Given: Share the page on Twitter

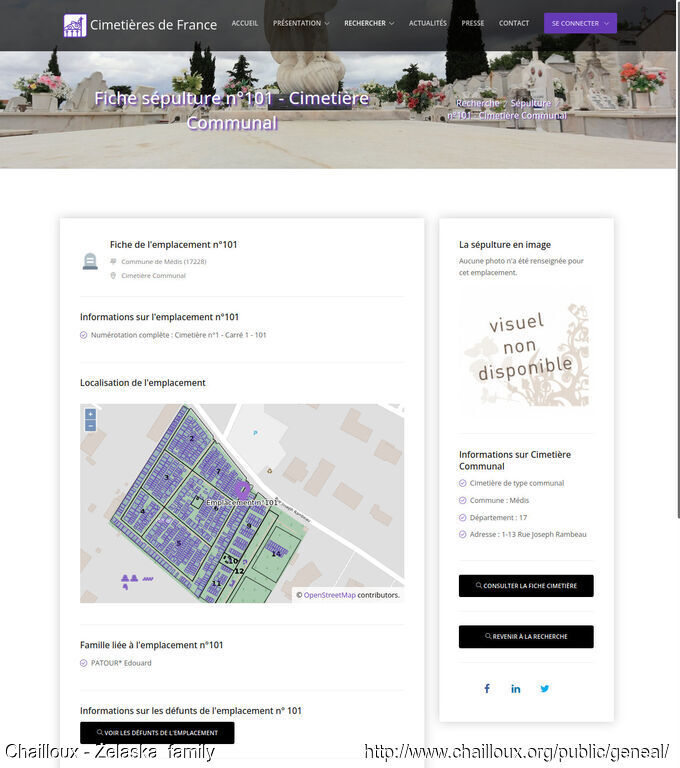Looking at the screenshot, I should coord(545,688).
